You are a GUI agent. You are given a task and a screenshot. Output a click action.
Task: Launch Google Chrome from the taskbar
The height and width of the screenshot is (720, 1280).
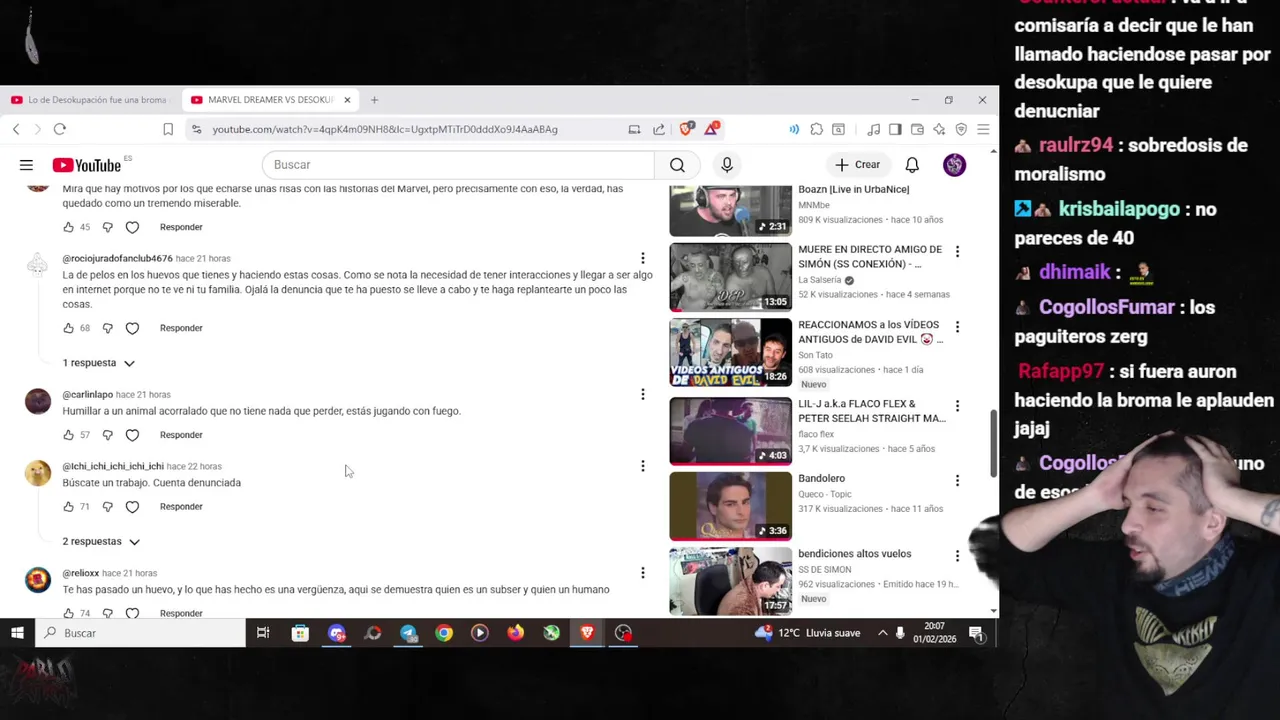(x=444, y=633)
